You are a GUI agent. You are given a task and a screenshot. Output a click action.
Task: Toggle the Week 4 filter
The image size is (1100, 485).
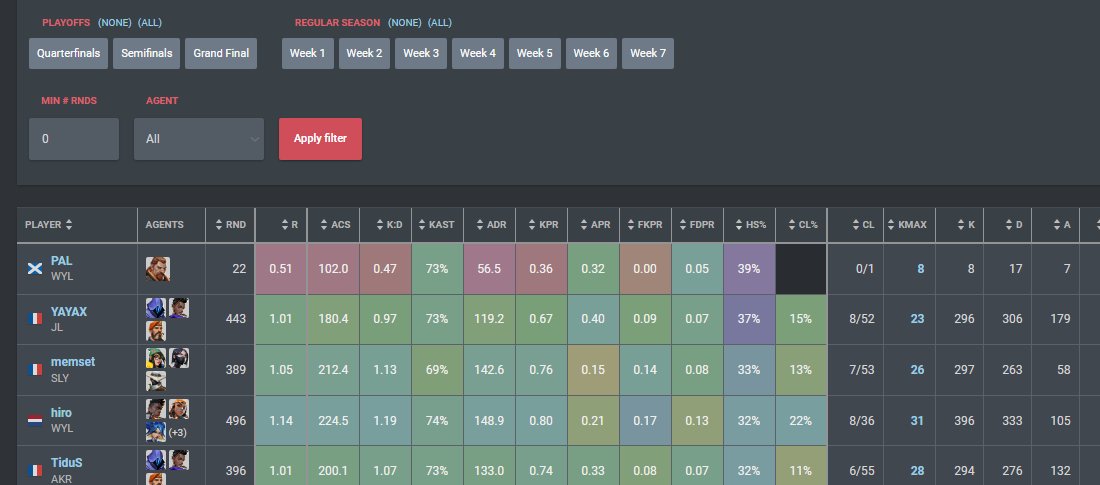[x=478, y=53]
